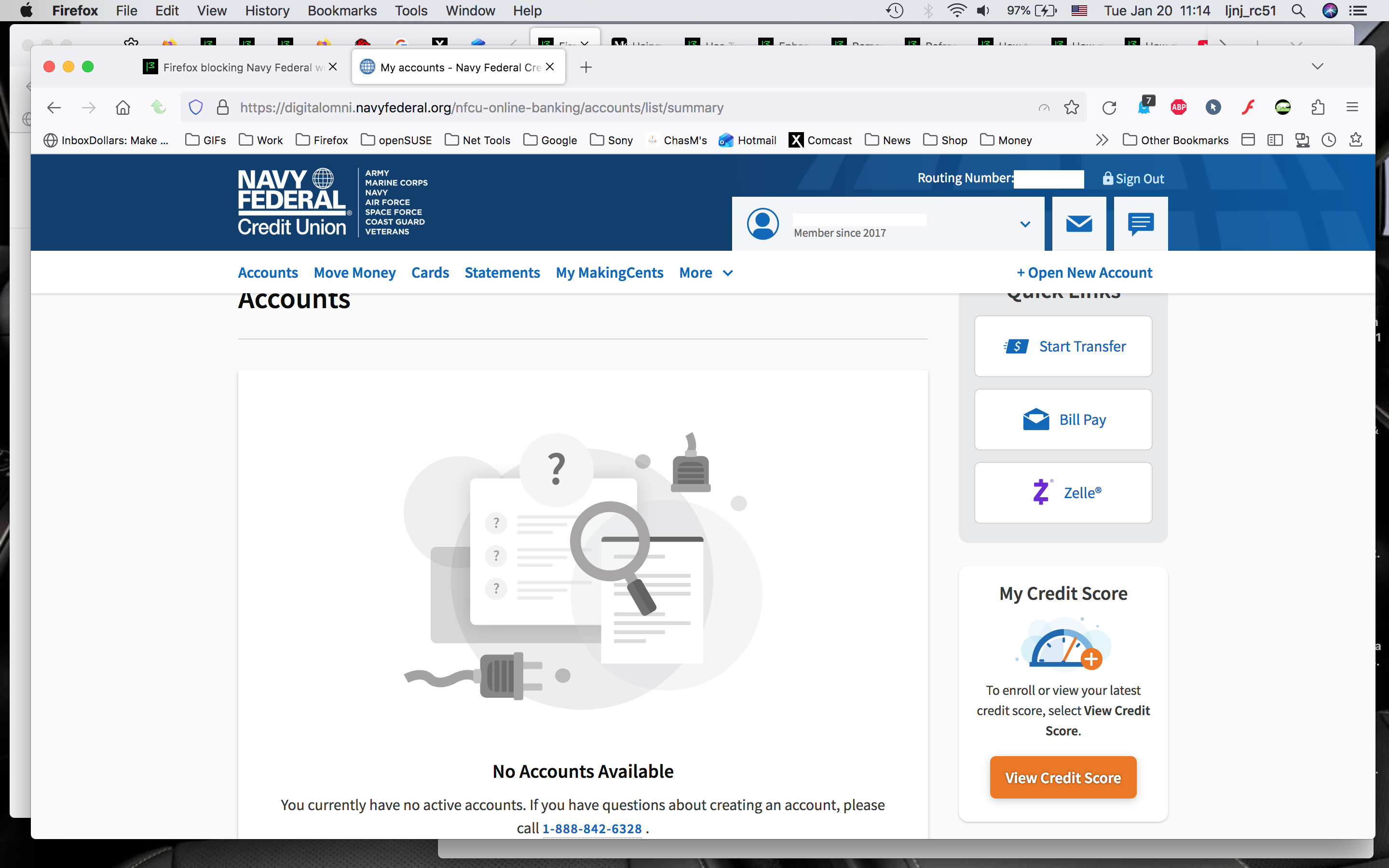The height and width of the screenshot is (868, 1389).
Task: Click the Firefox shield tracking protection icon
Action: (x=196, y=108)
